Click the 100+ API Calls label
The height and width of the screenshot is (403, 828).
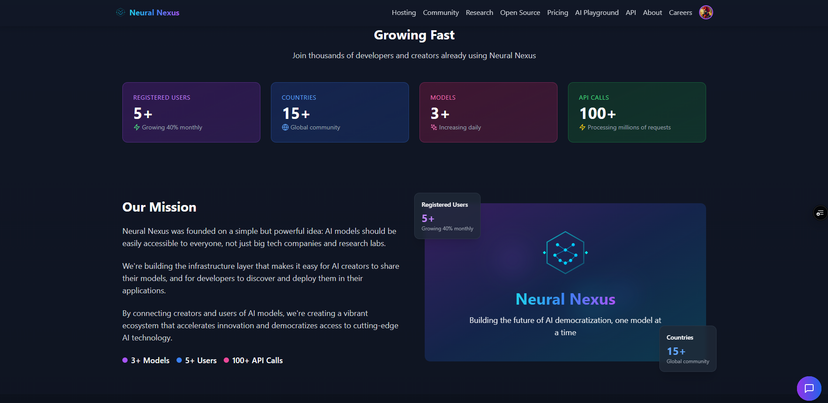point(257,361)
